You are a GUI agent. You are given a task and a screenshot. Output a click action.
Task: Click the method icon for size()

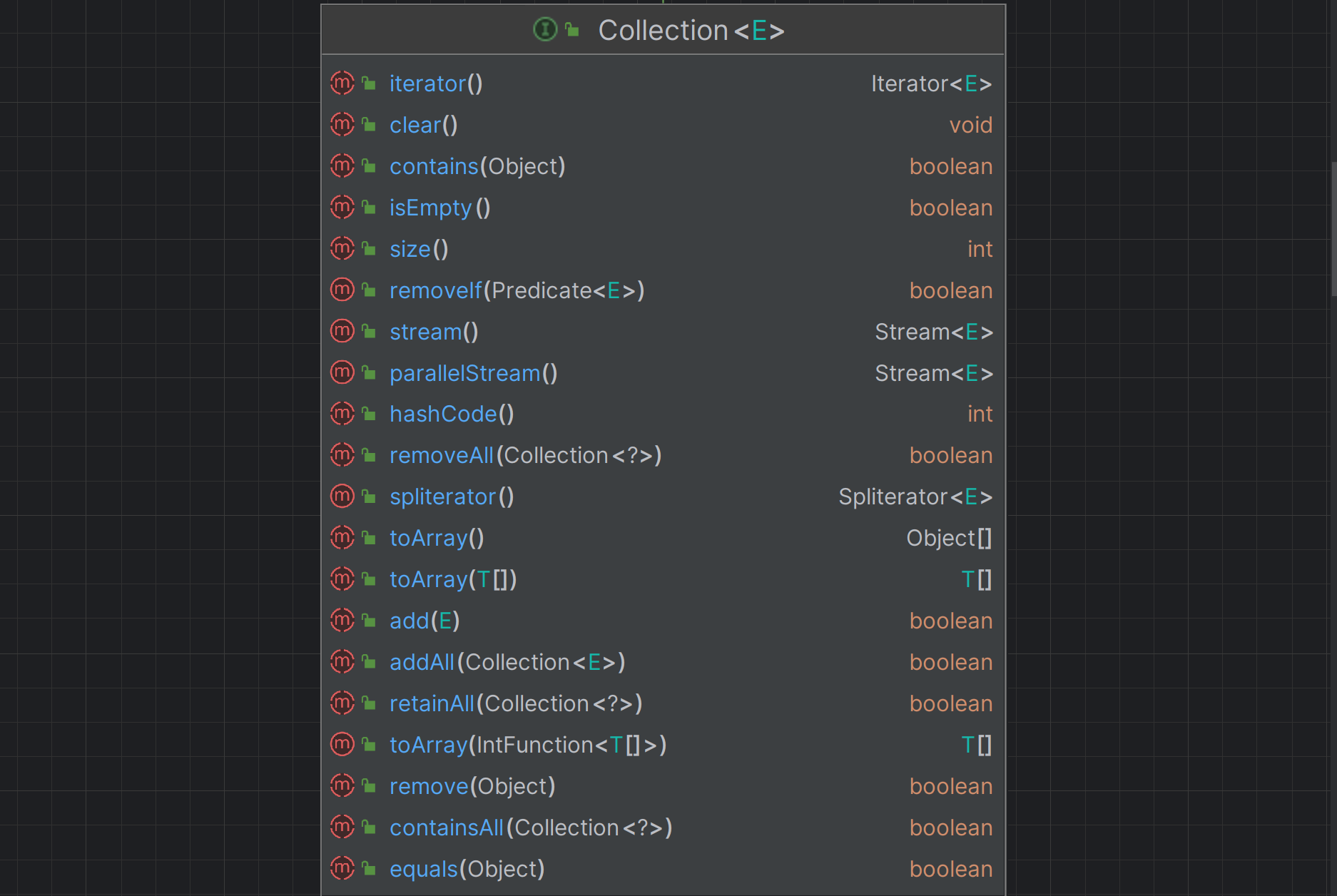point(342,249)
